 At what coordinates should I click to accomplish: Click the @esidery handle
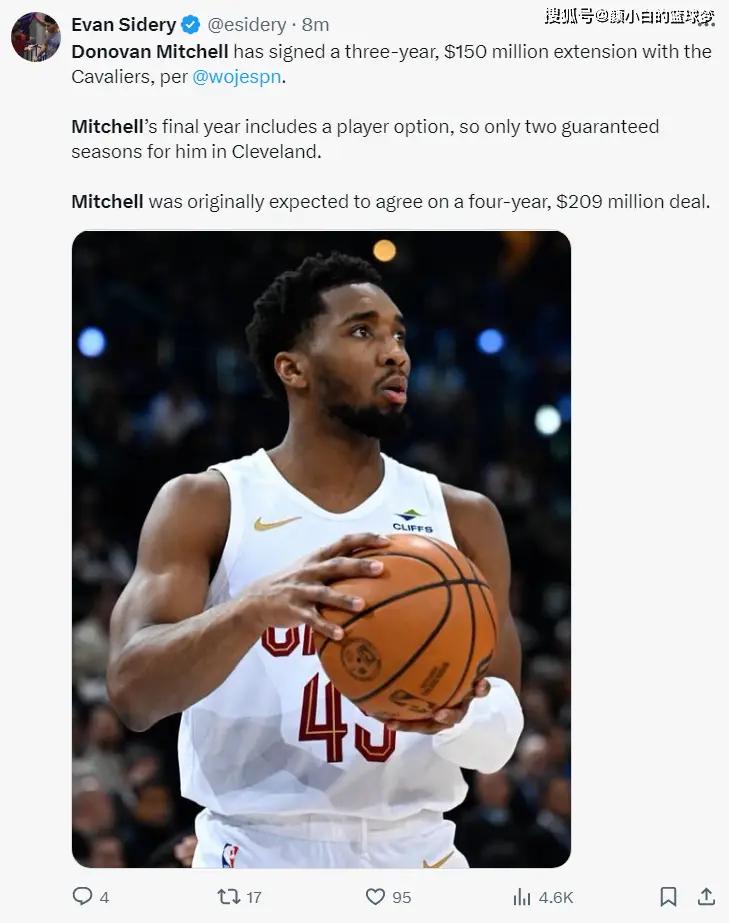coord(247,25)
